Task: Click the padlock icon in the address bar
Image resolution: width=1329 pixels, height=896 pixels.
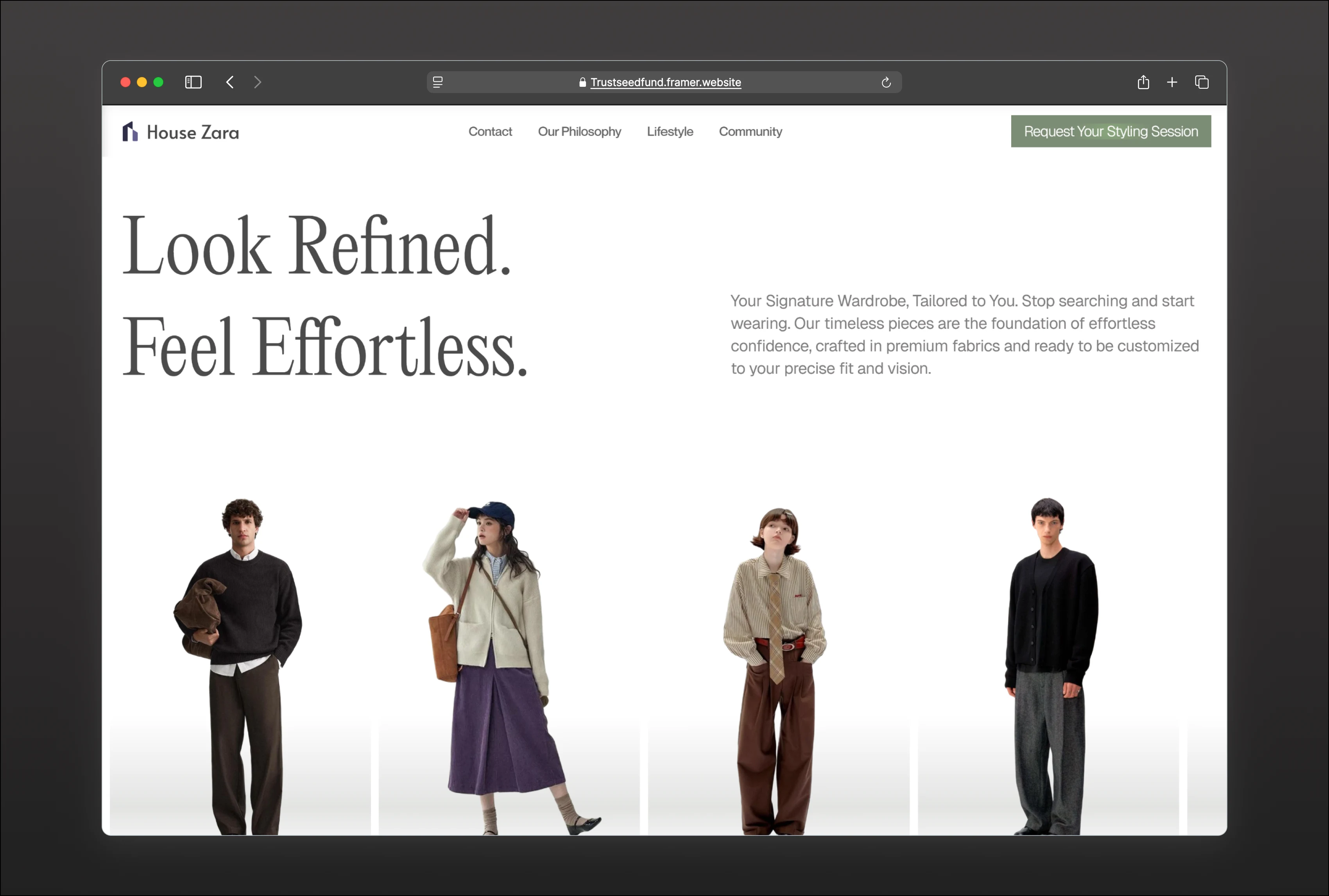Action: tap(582, 82)
